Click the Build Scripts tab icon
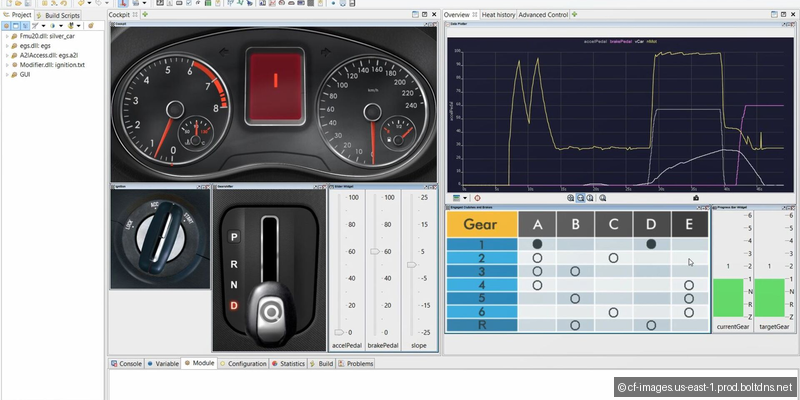 [39, 16]
